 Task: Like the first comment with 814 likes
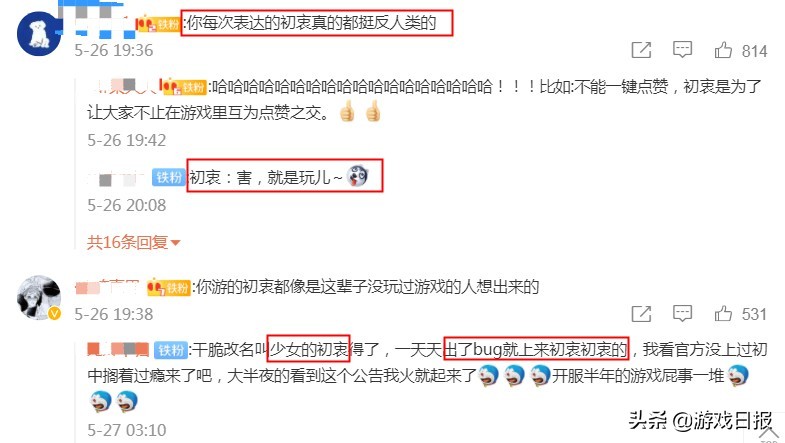click(x=723, y=50)
